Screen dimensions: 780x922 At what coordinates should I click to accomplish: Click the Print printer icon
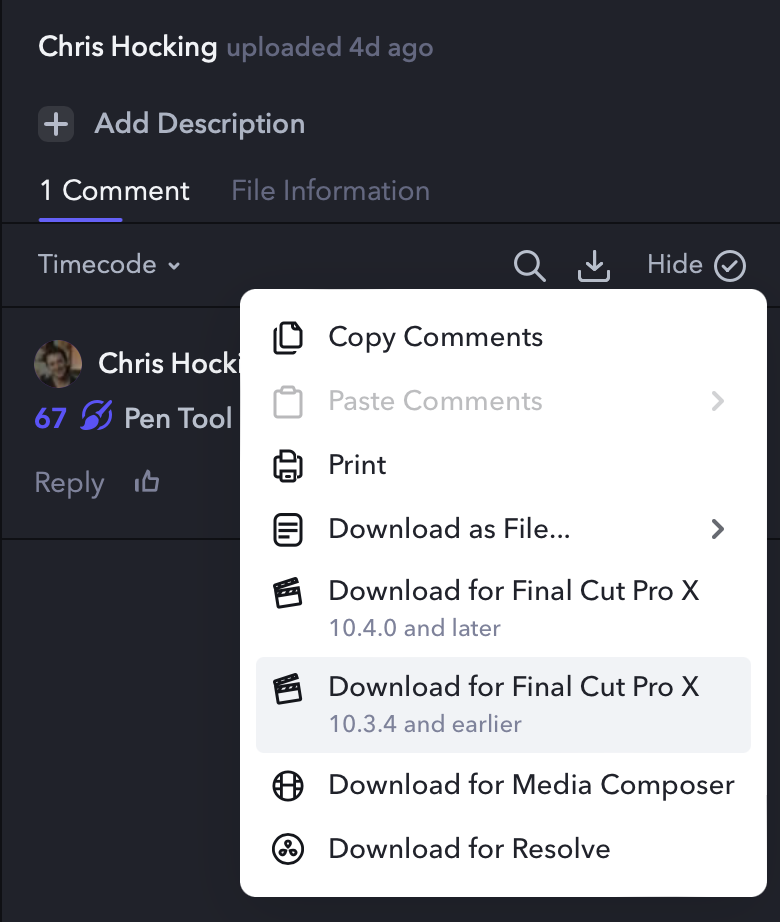(288, 465)
